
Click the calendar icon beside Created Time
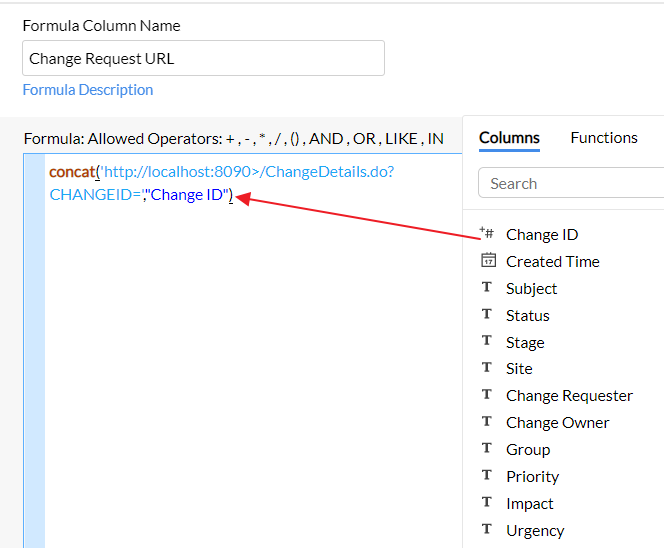pyautogui.click(x=488, y=261)
